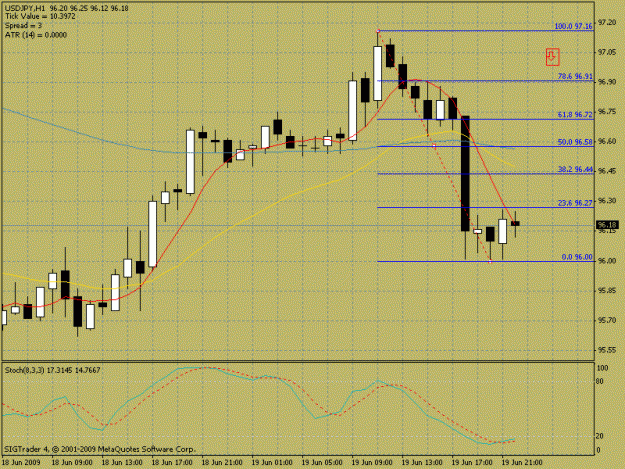Click the Fibonacci anchor point at the 97.16 high
This screenshot has height=469, width=625.
pyautogui.click(x=378, y=31)
